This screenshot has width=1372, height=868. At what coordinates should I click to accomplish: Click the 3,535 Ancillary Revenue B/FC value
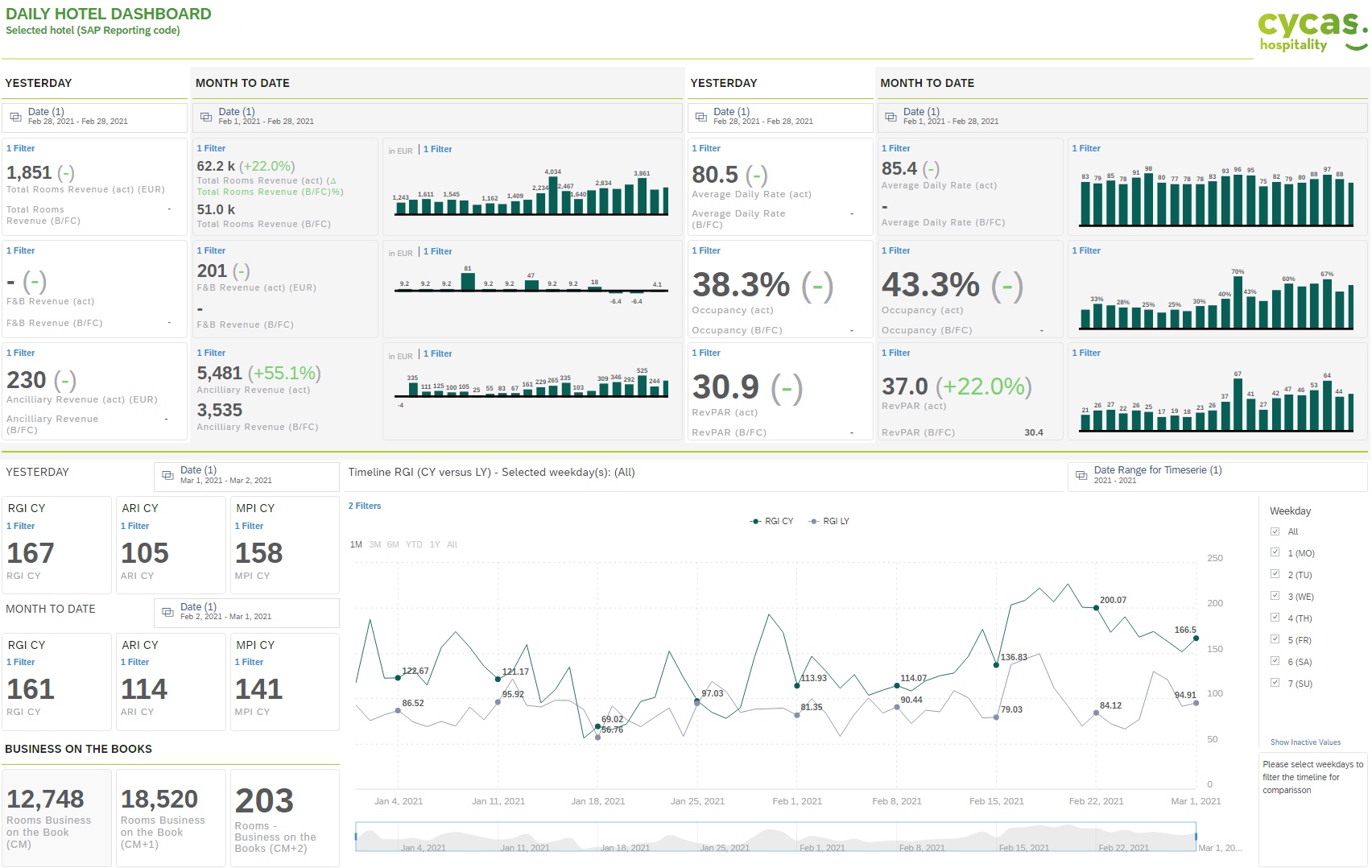tap(220, 411)
